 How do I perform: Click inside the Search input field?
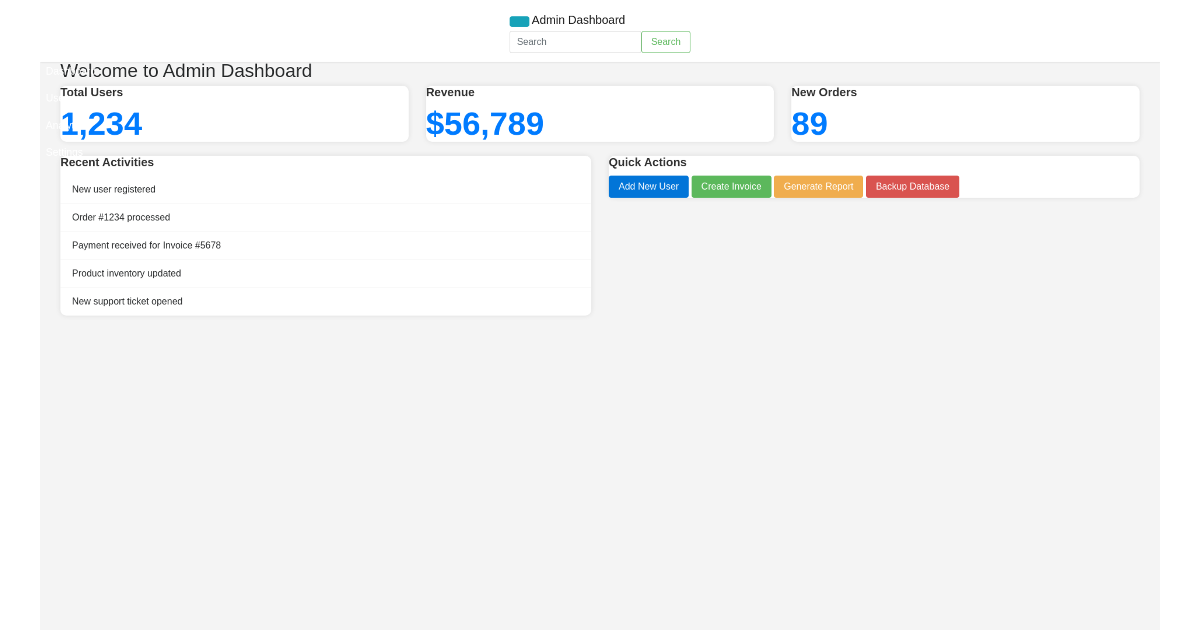pos(574,41)
